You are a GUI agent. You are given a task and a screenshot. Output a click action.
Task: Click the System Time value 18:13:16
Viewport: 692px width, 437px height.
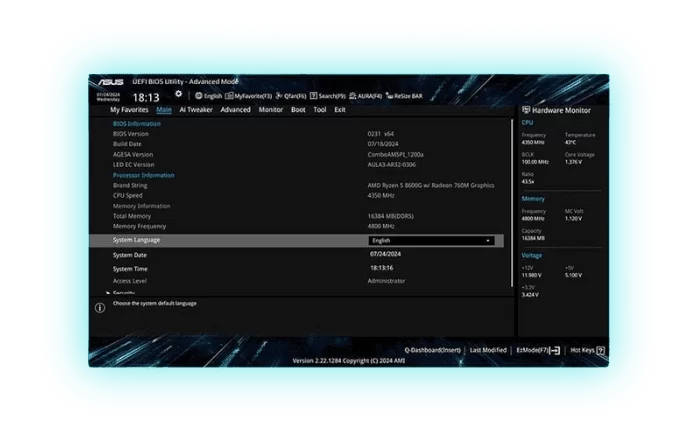tap(382, 268)
